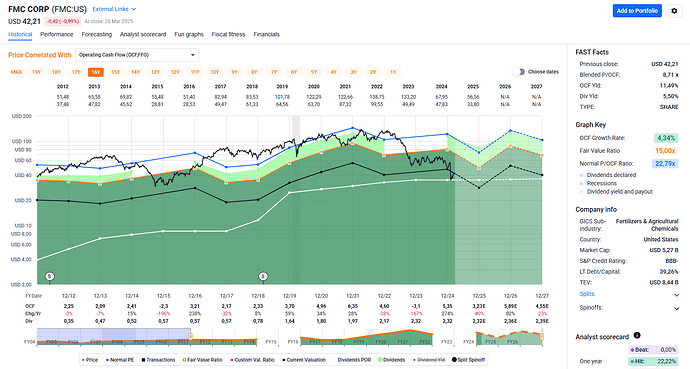Open the External Links dropdown
Viewport: 690px width, 369px height.
[114, 9]
